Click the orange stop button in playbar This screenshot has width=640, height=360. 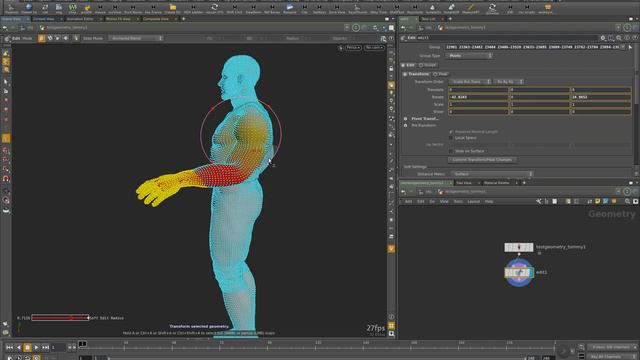(x=27, y=347)
